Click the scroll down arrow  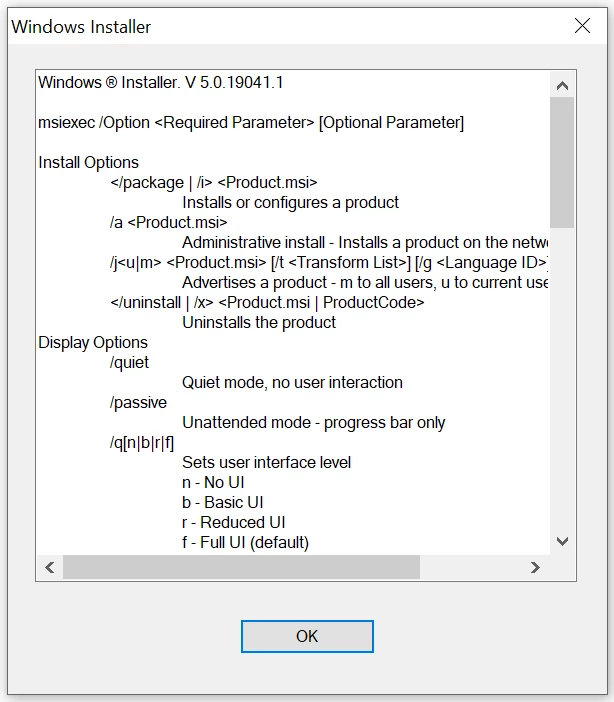tap(562, 541)
